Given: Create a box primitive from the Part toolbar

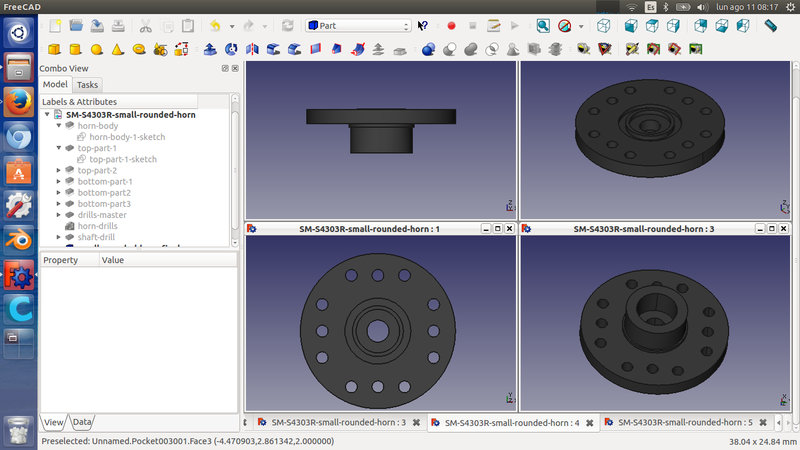Looking at the screenshot, I should click(54, 48).
